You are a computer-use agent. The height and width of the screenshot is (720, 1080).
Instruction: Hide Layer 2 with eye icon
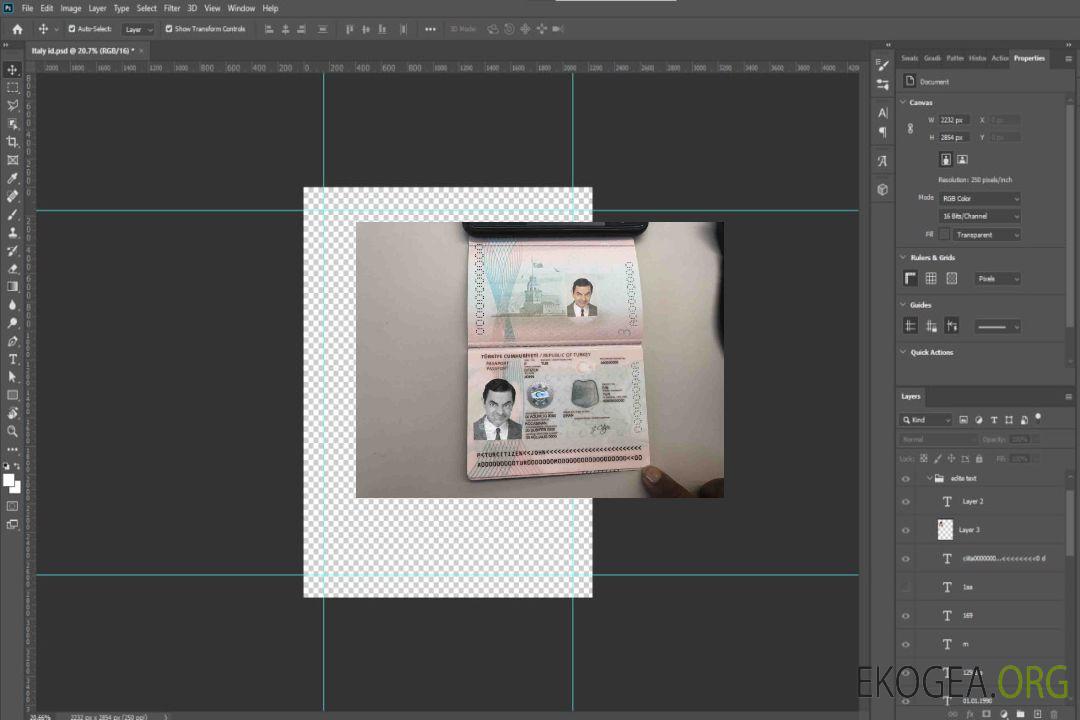[x=906, y=502]
